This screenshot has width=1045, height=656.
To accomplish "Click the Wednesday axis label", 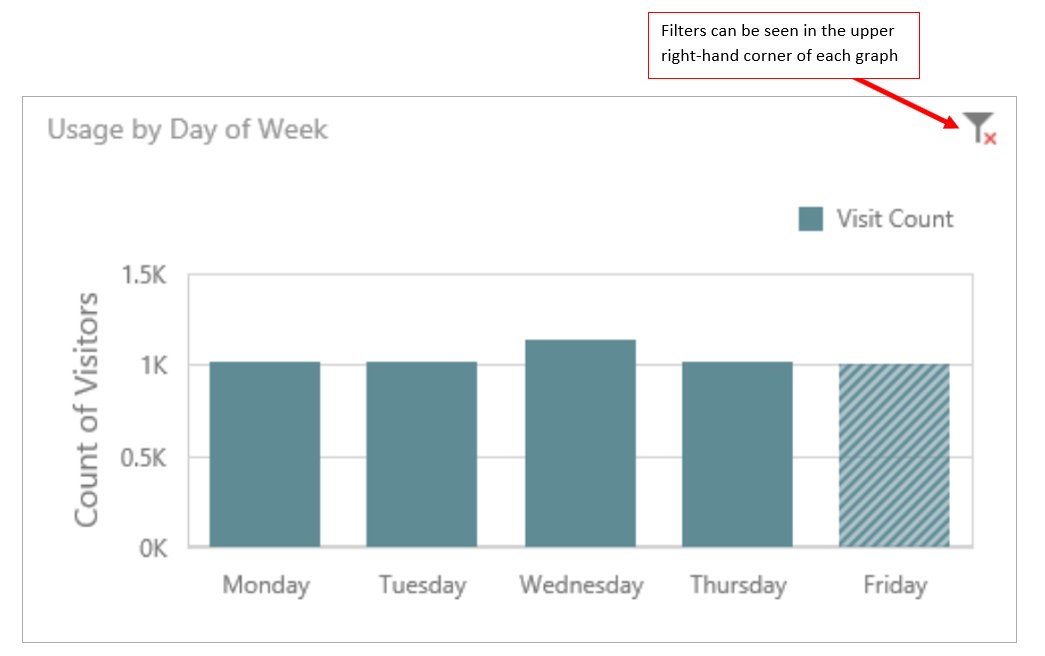I will (581, 585).
